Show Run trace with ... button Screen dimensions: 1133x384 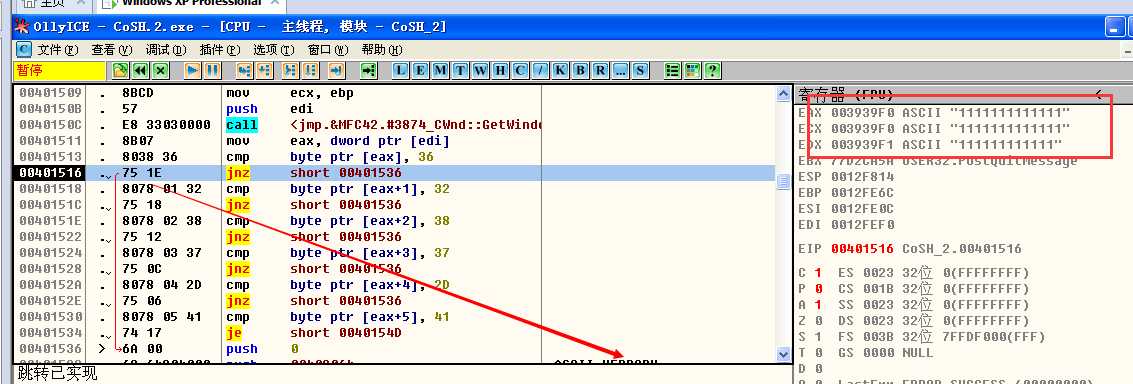(620, 70)
